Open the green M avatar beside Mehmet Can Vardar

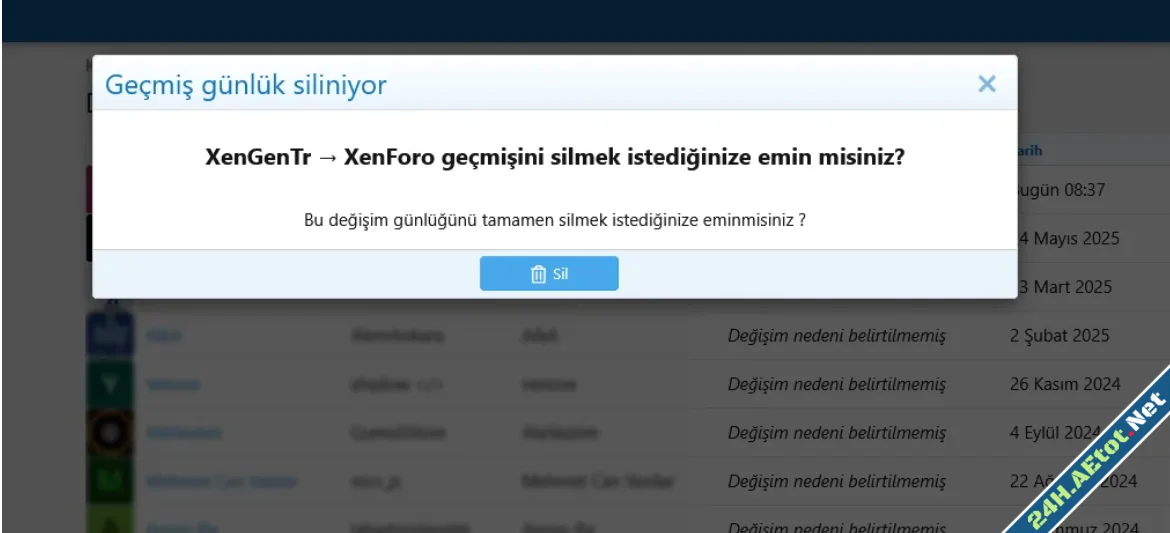tap(110, 481)
